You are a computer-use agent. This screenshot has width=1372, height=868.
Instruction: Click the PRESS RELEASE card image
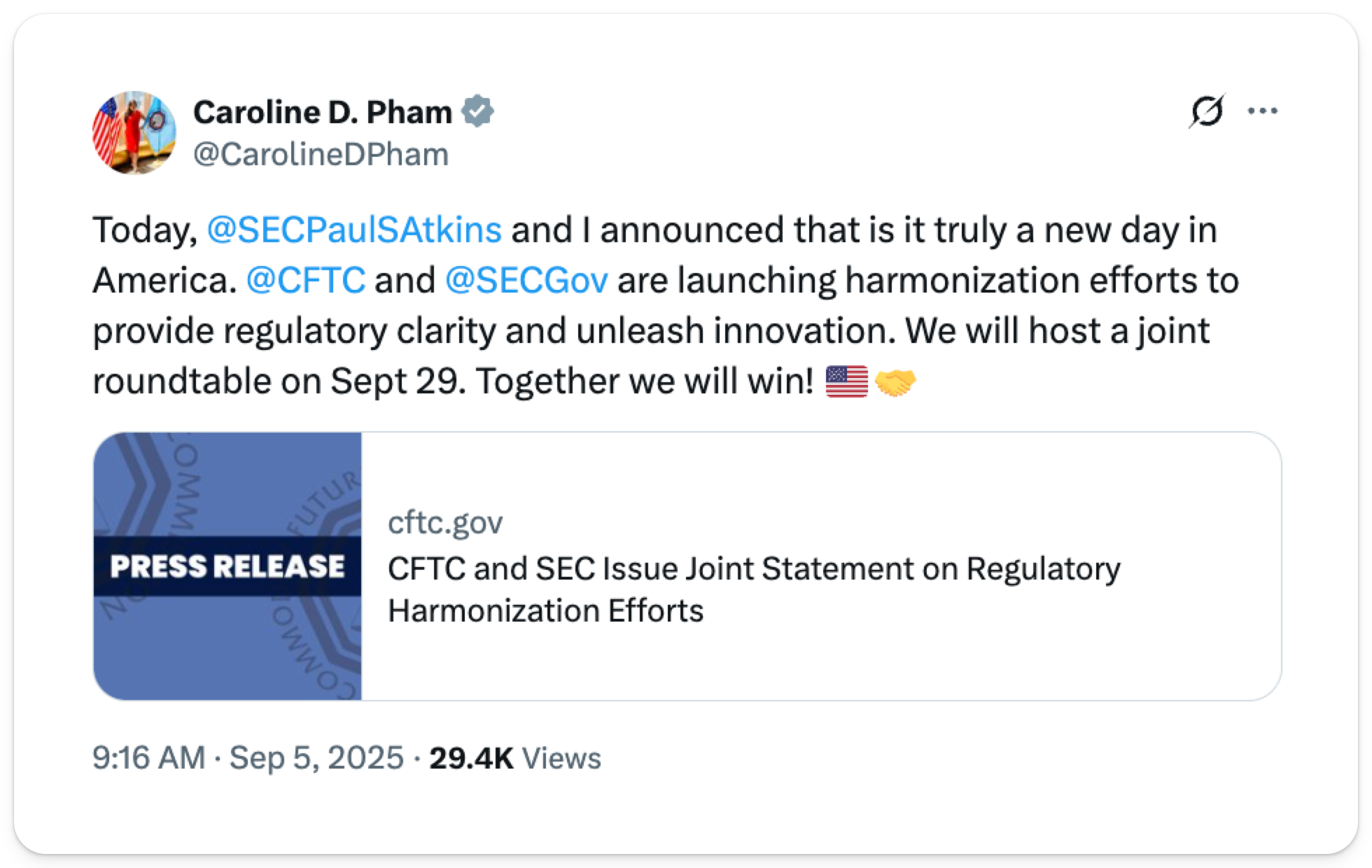[x=227, y=490]
